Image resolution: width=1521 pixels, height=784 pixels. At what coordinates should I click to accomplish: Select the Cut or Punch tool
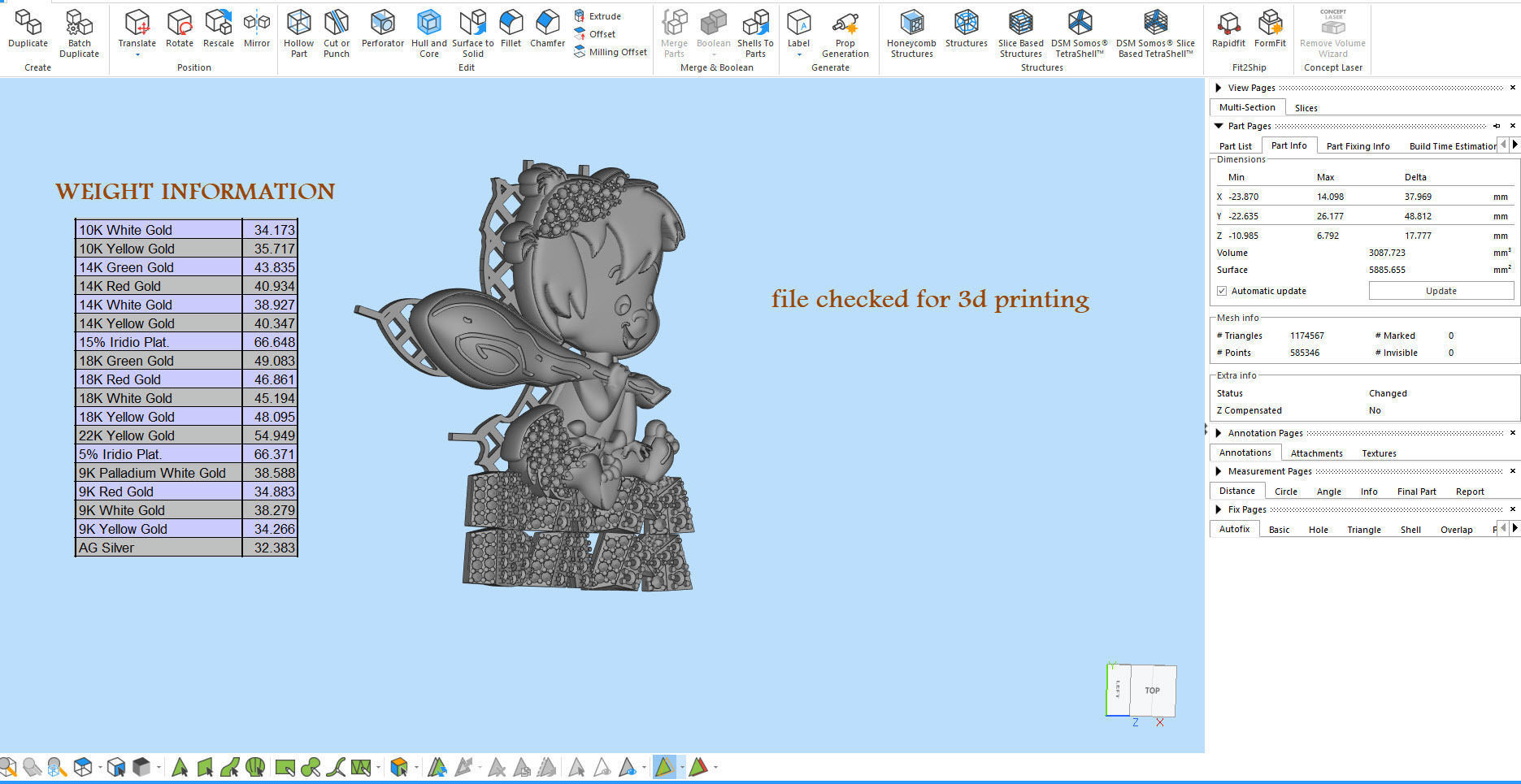point(337,33)
